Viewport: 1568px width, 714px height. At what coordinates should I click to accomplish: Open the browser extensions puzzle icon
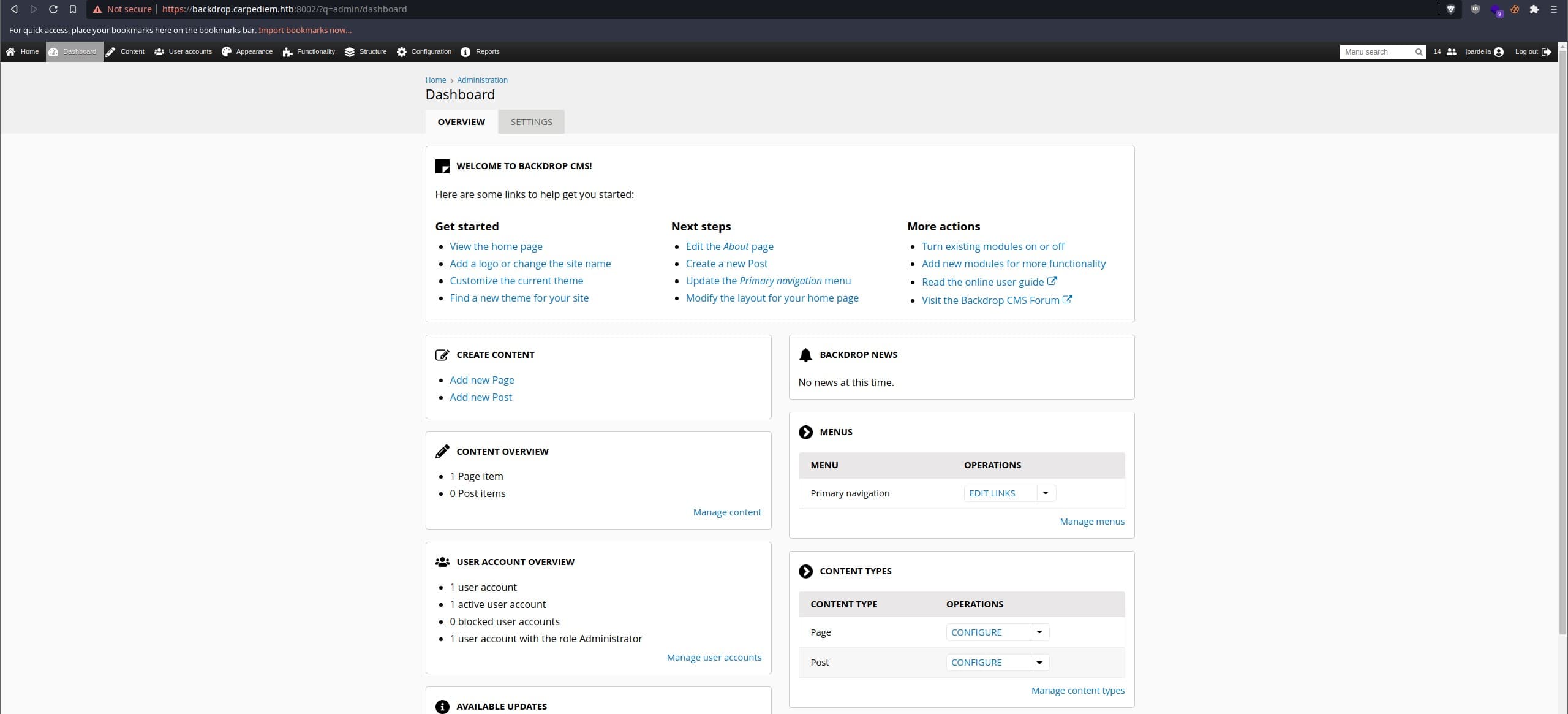[1534, 9]
